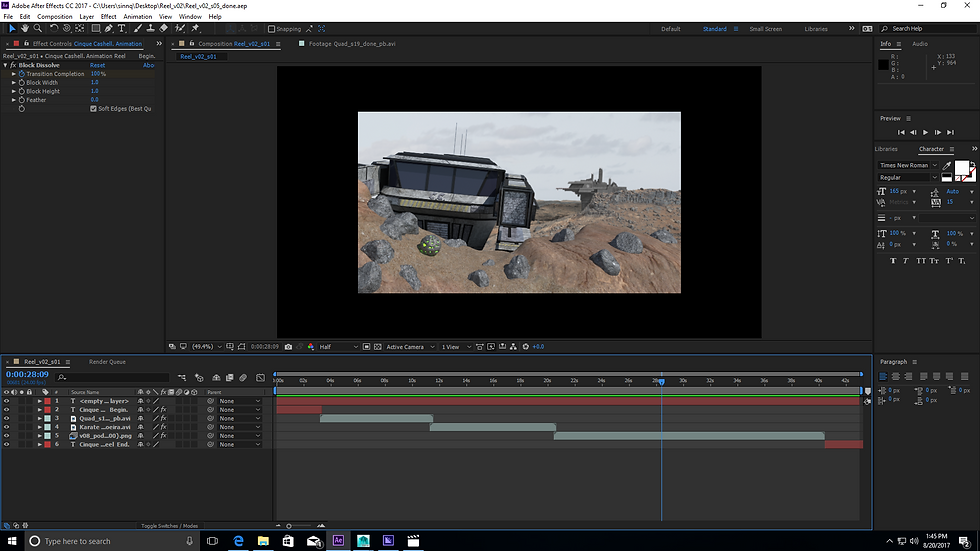
Task: Open the composition mini-flowchart in timeline
Action: [x=182, y=377]
